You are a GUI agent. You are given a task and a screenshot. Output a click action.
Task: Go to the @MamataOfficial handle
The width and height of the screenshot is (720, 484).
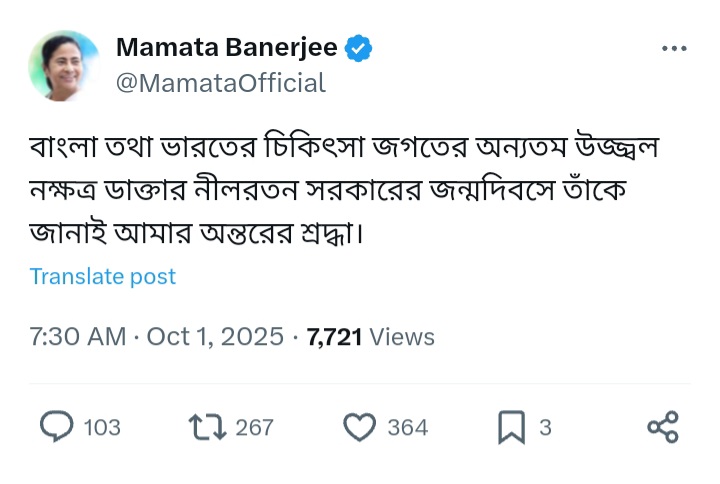click(221, 83)
